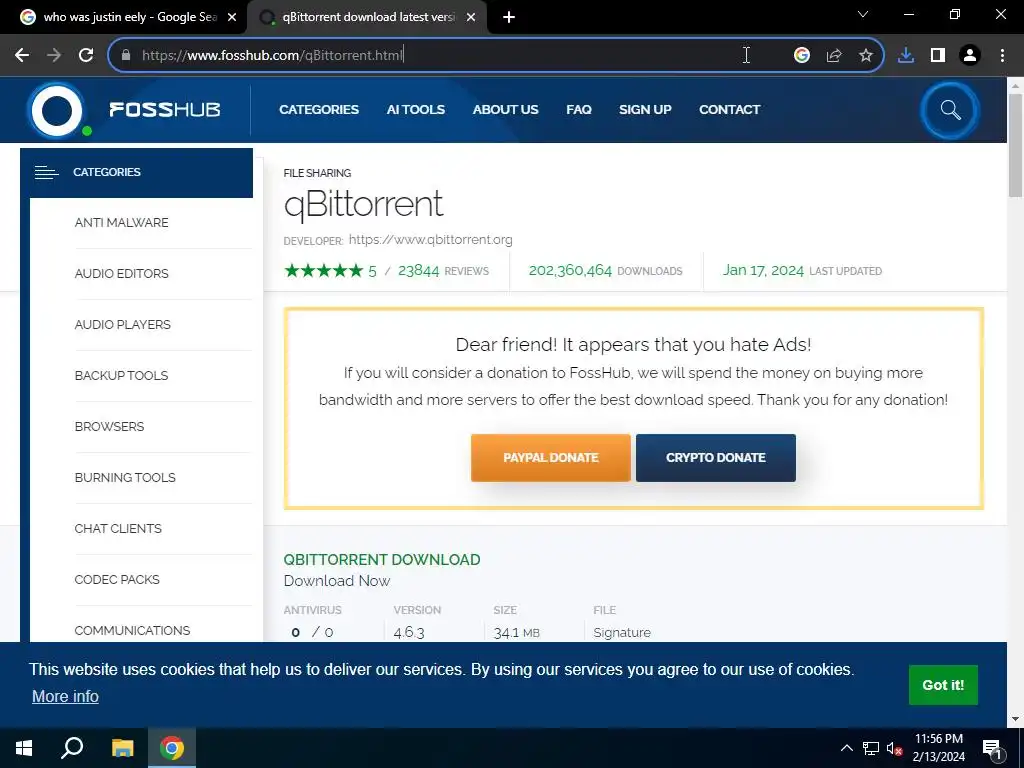
Task: Open Chrome three-dot menu
Action: (x=1002, y=56)
